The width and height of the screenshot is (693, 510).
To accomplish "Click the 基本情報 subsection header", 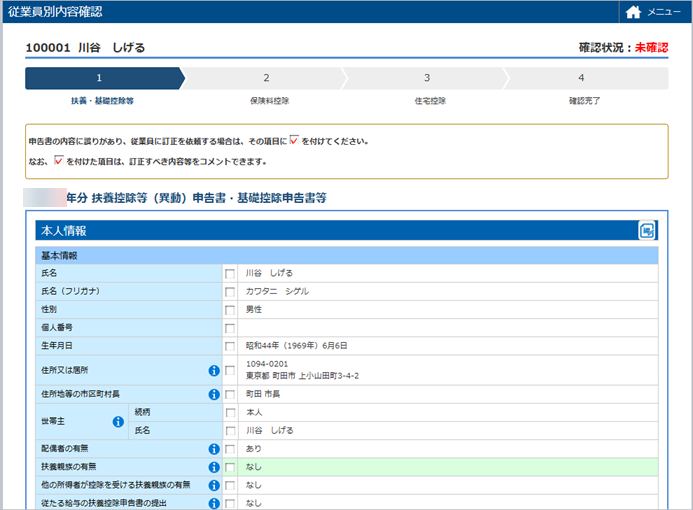I will [x=346, y=255].
